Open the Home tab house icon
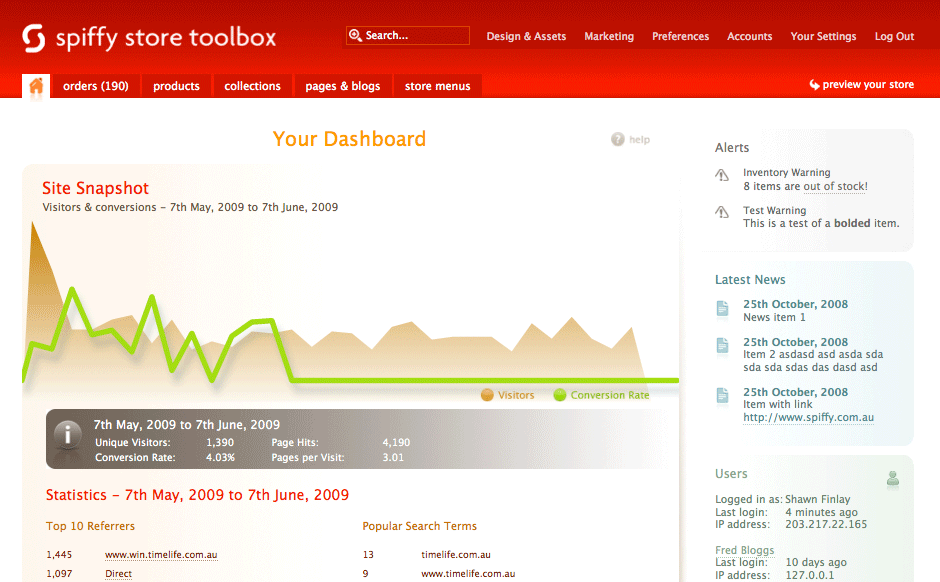The width and height of the screenshot is (940, 582). [x=36, y=86]
